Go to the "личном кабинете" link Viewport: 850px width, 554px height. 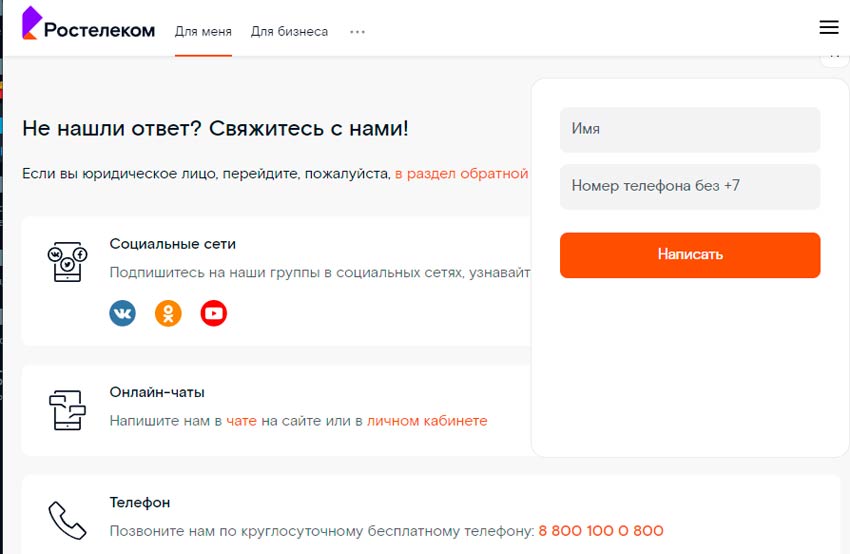pyautogui.click(x=427, y=421)
